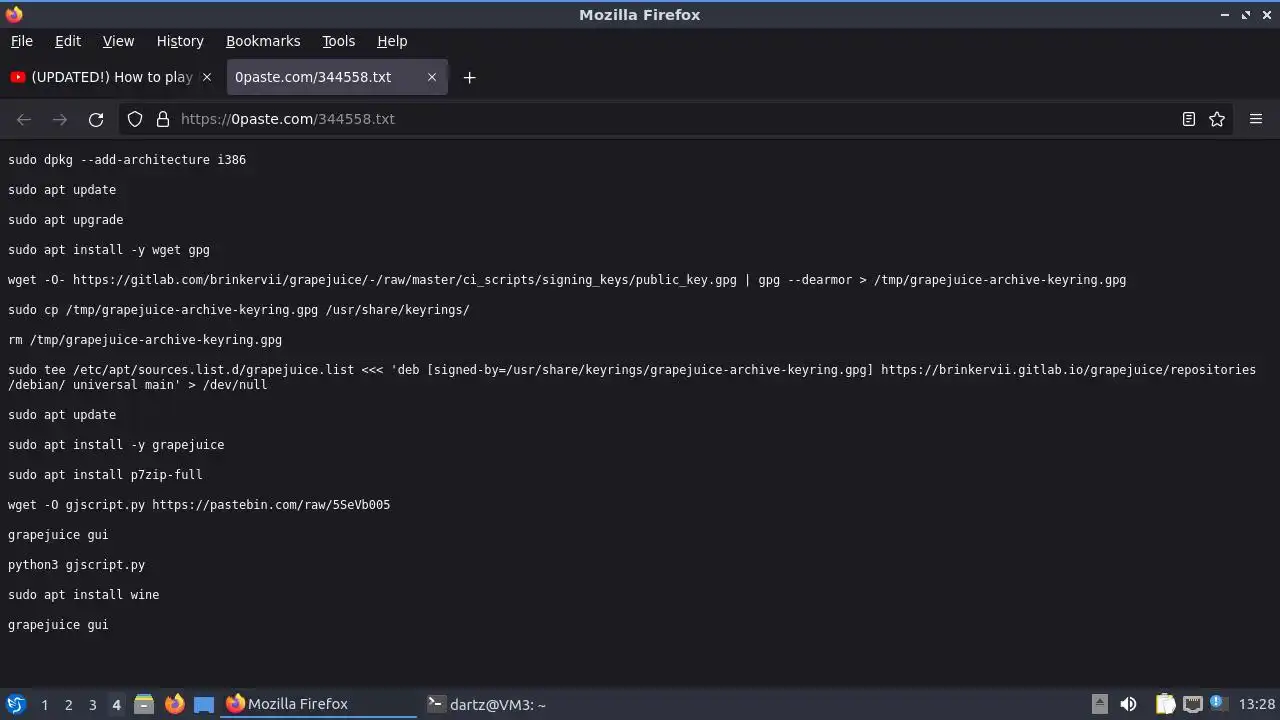Open network status tray icon
Viewport: 1280px width, 720px height.
click(x=1192, y=704)
